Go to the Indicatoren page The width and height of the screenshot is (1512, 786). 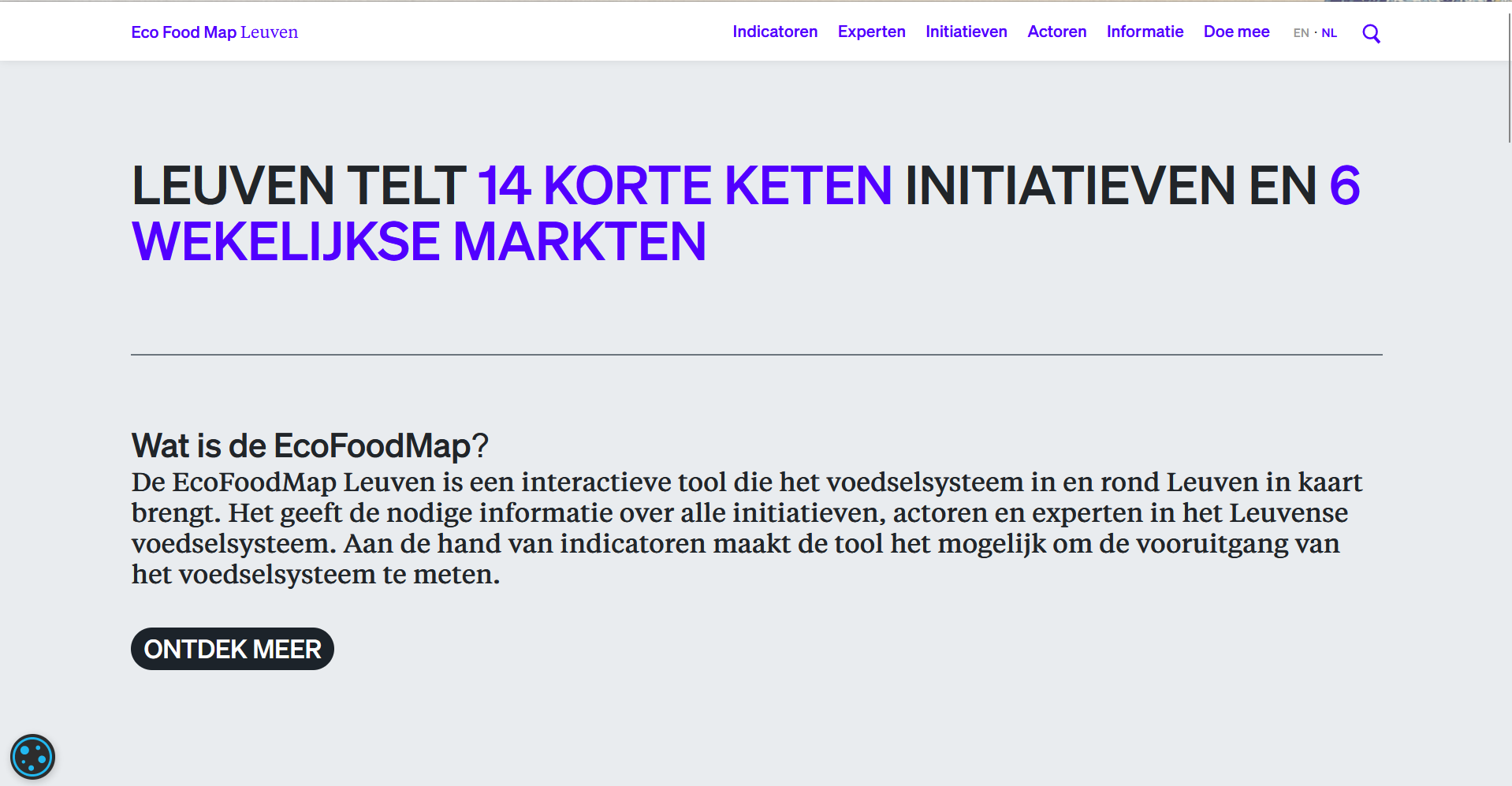[774, 32]
